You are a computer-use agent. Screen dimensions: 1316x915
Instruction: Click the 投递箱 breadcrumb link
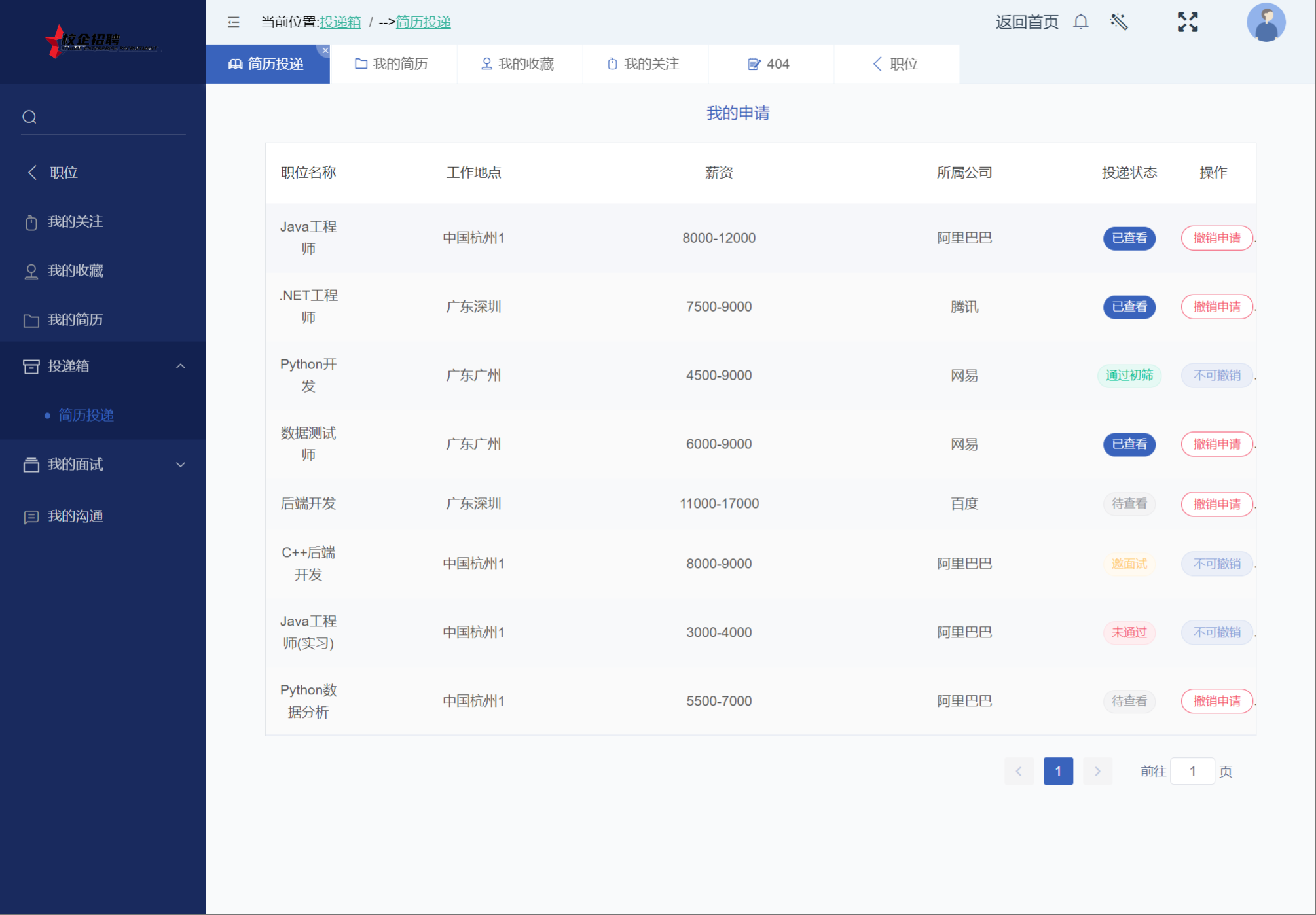pos(340,22)
